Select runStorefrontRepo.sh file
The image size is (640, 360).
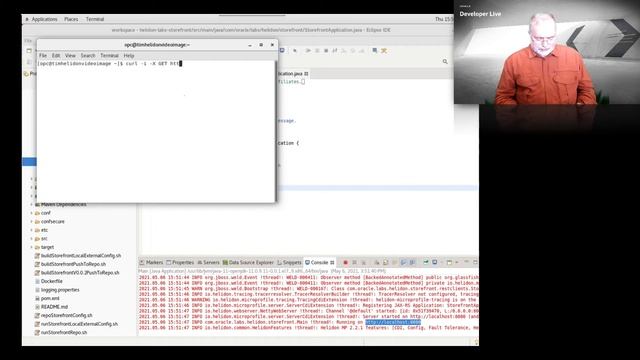[61, 333]
